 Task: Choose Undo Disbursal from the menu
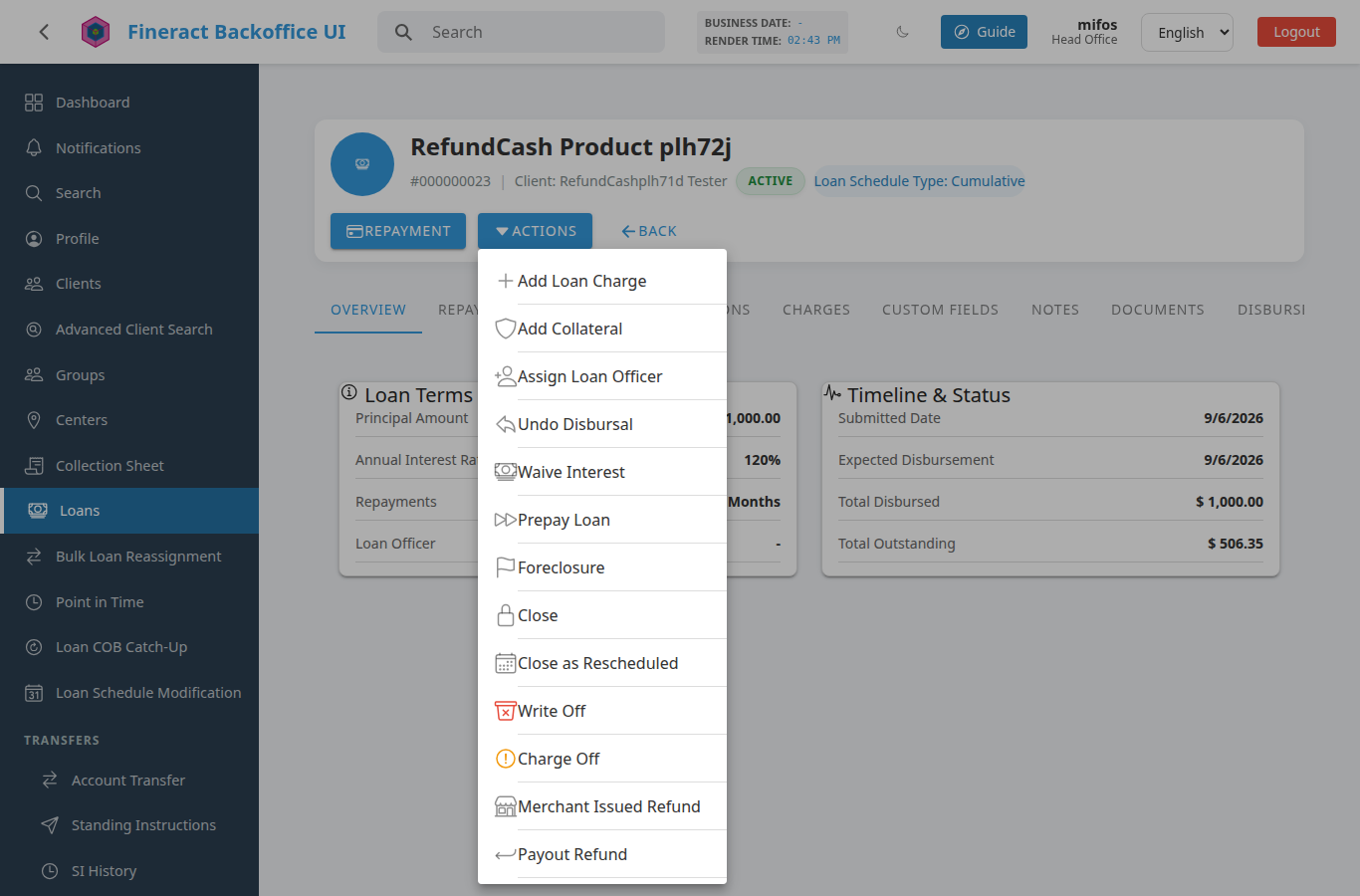602,424
